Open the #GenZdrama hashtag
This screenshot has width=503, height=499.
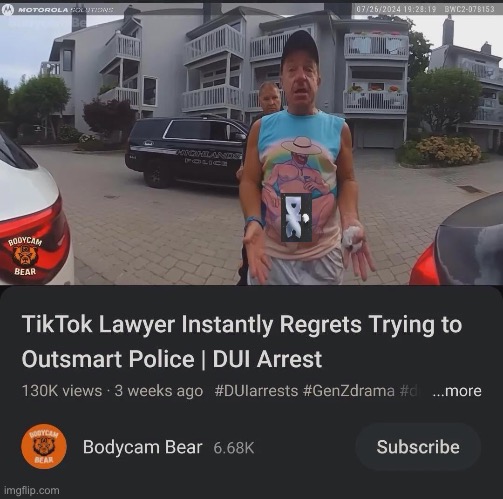(349, 391)
